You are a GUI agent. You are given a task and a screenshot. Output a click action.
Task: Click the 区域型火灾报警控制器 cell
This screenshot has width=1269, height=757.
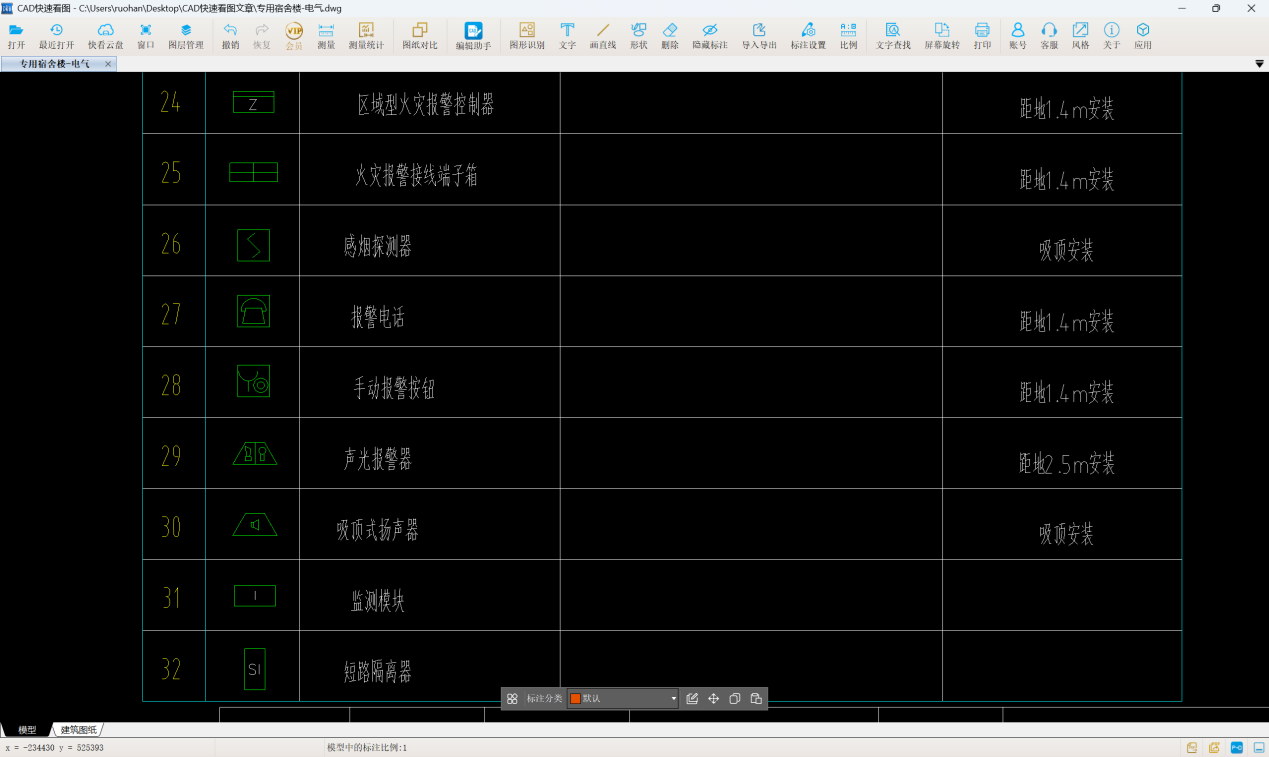tap(426, 104)
